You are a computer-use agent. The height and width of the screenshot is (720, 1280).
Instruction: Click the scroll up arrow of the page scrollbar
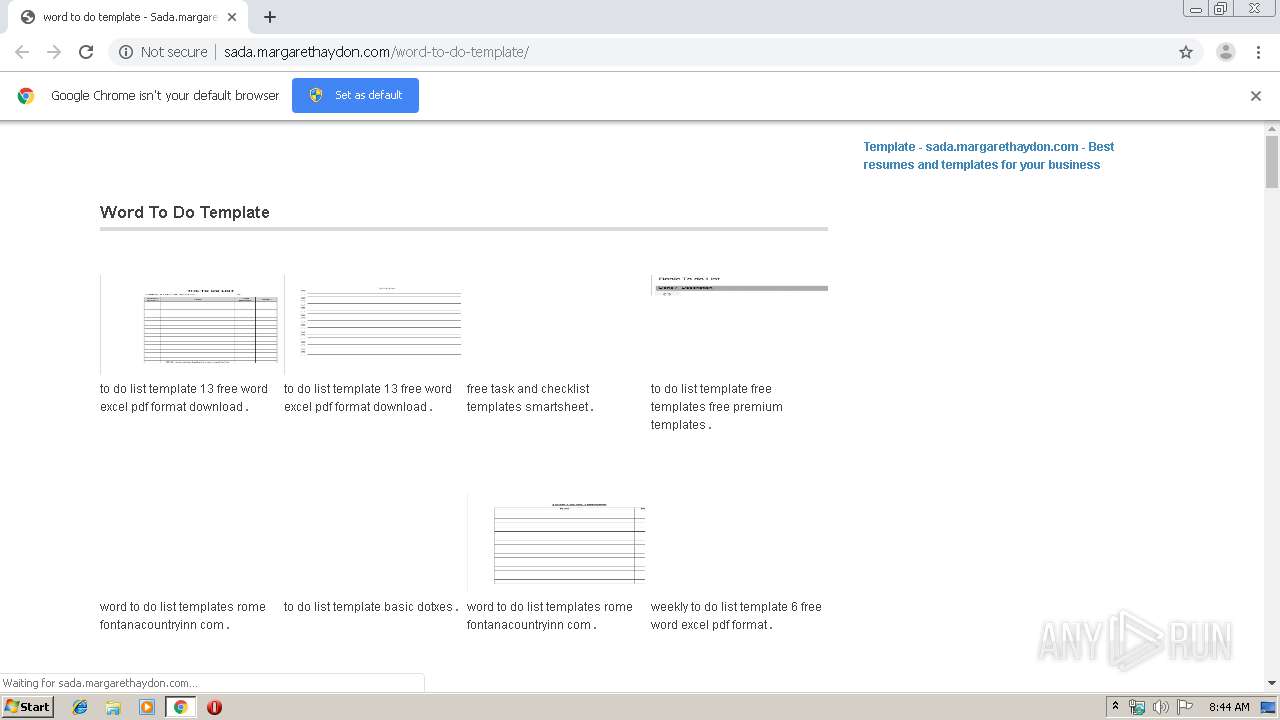tap(1272, 129)
